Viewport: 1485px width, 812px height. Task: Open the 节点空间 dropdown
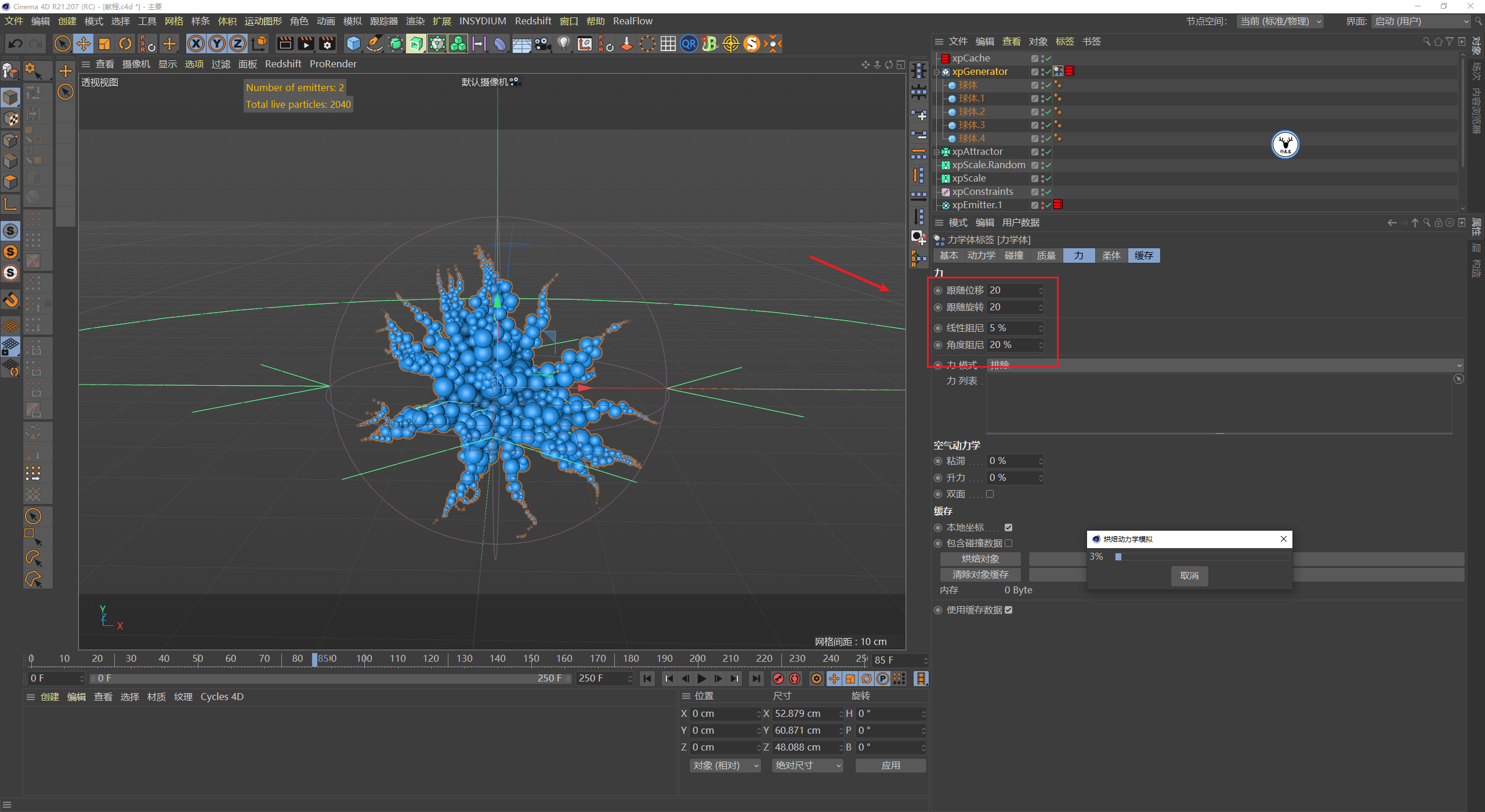click(x=1281, y=21)
